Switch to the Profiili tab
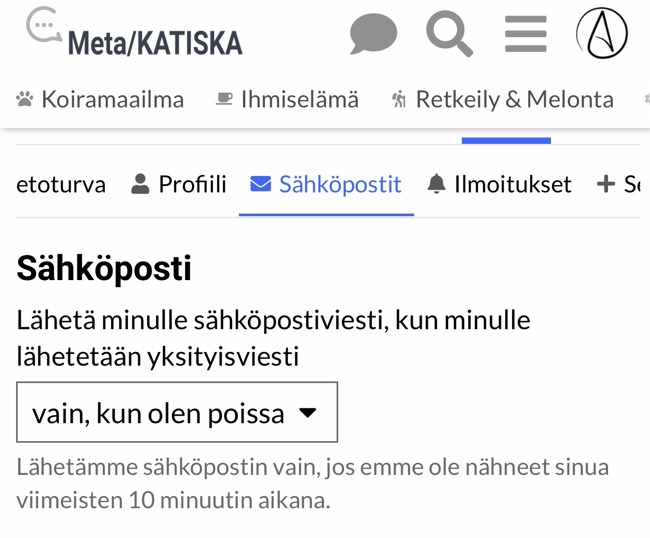650x538 pixels. pos(192,184)
